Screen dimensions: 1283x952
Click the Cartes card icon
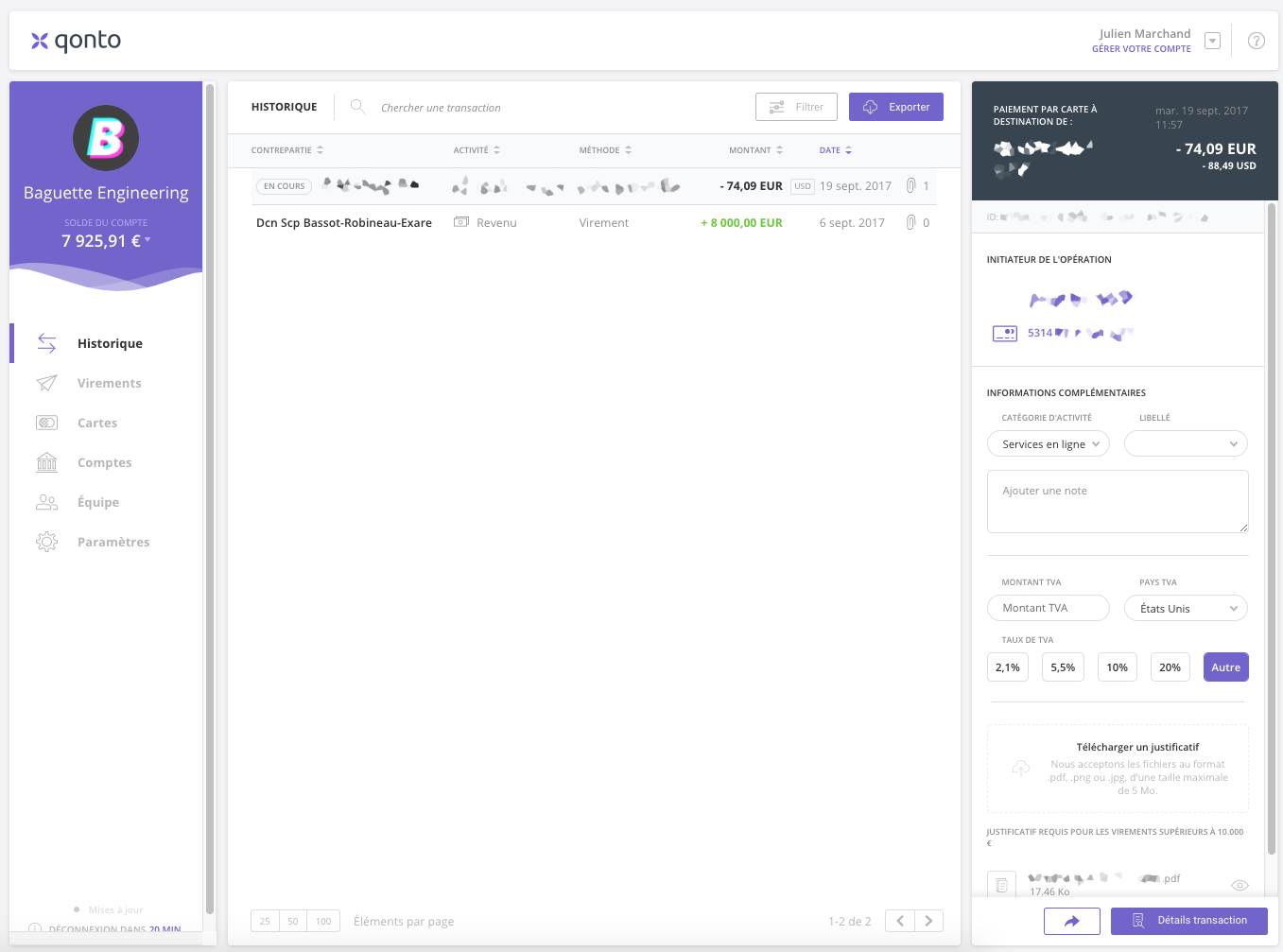46,423
